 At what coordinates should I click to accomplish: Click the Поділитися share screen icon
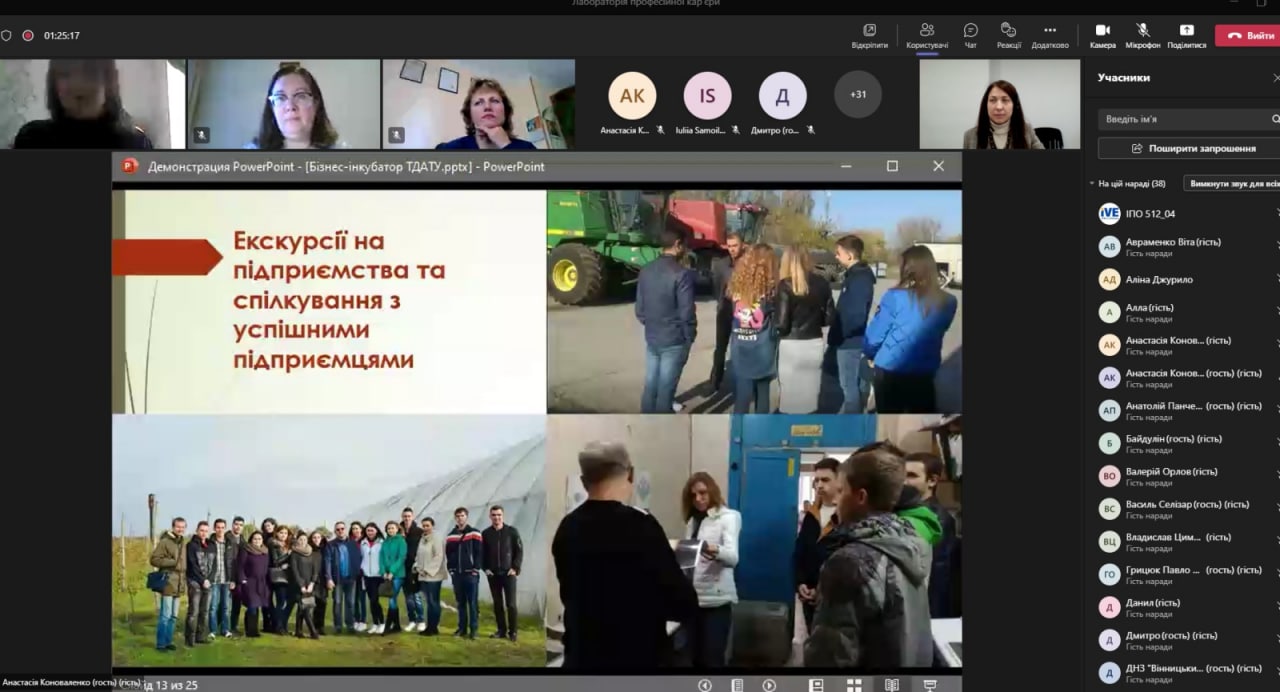tap(1186, 35)
